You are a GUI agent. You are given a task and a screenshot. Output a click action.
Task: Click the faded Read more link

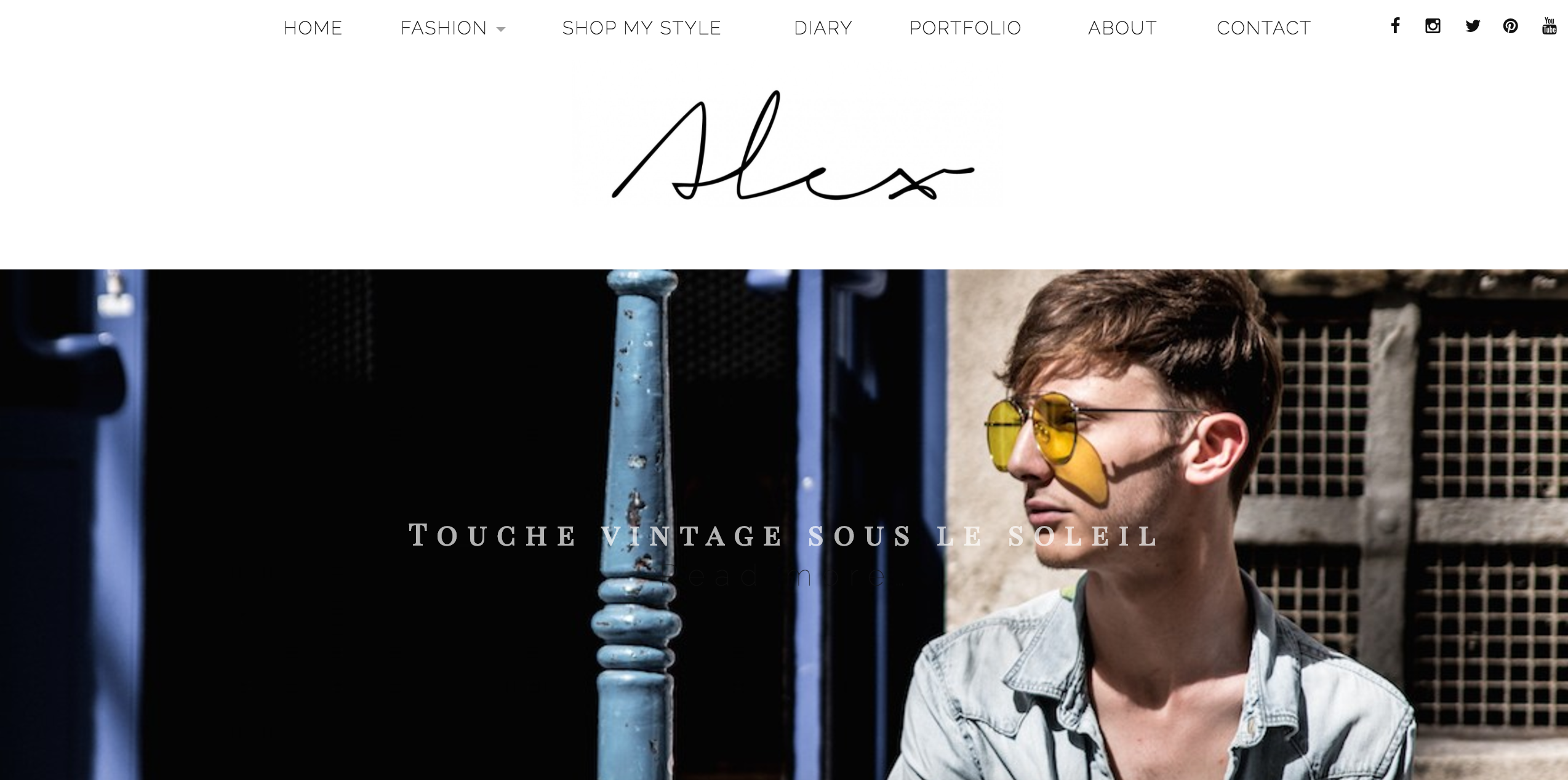tap(783, 576)
